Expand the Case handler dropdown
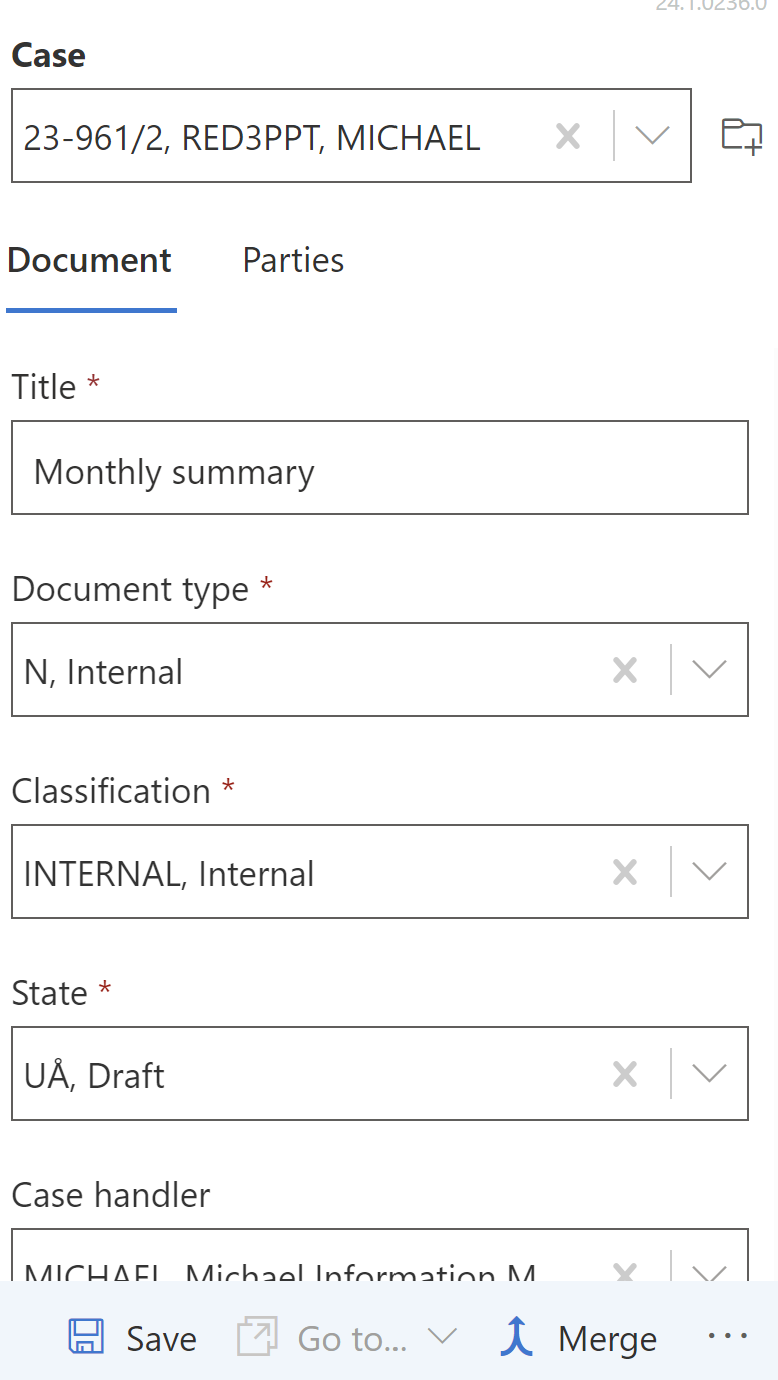Screen dimensions: 778x1380 pyautogui.click(x=709, y=1272)
